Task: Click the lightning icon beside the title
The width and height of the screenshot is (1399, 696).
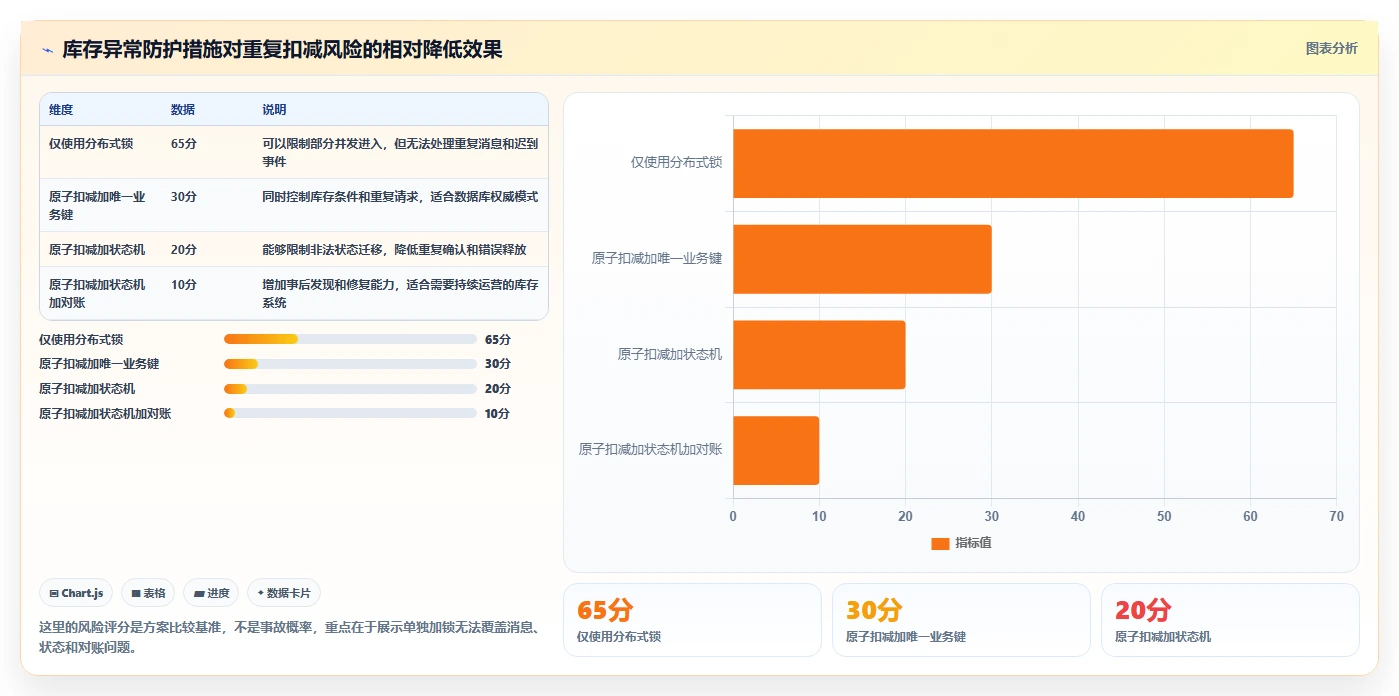Action: (x=48, y=50)
